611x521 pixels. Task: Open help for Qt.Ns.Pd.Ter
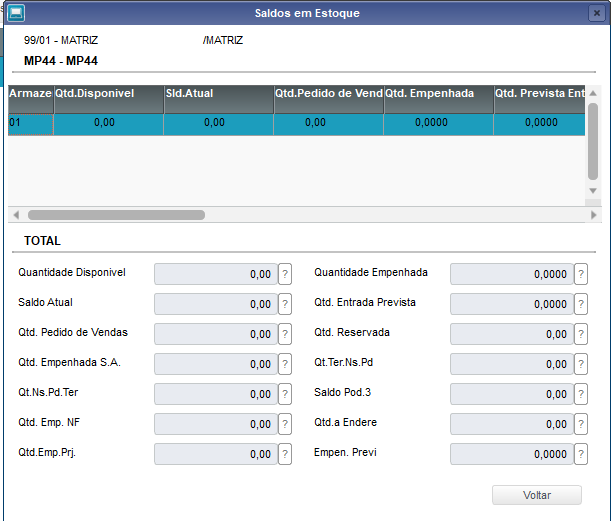click(285, 394)
